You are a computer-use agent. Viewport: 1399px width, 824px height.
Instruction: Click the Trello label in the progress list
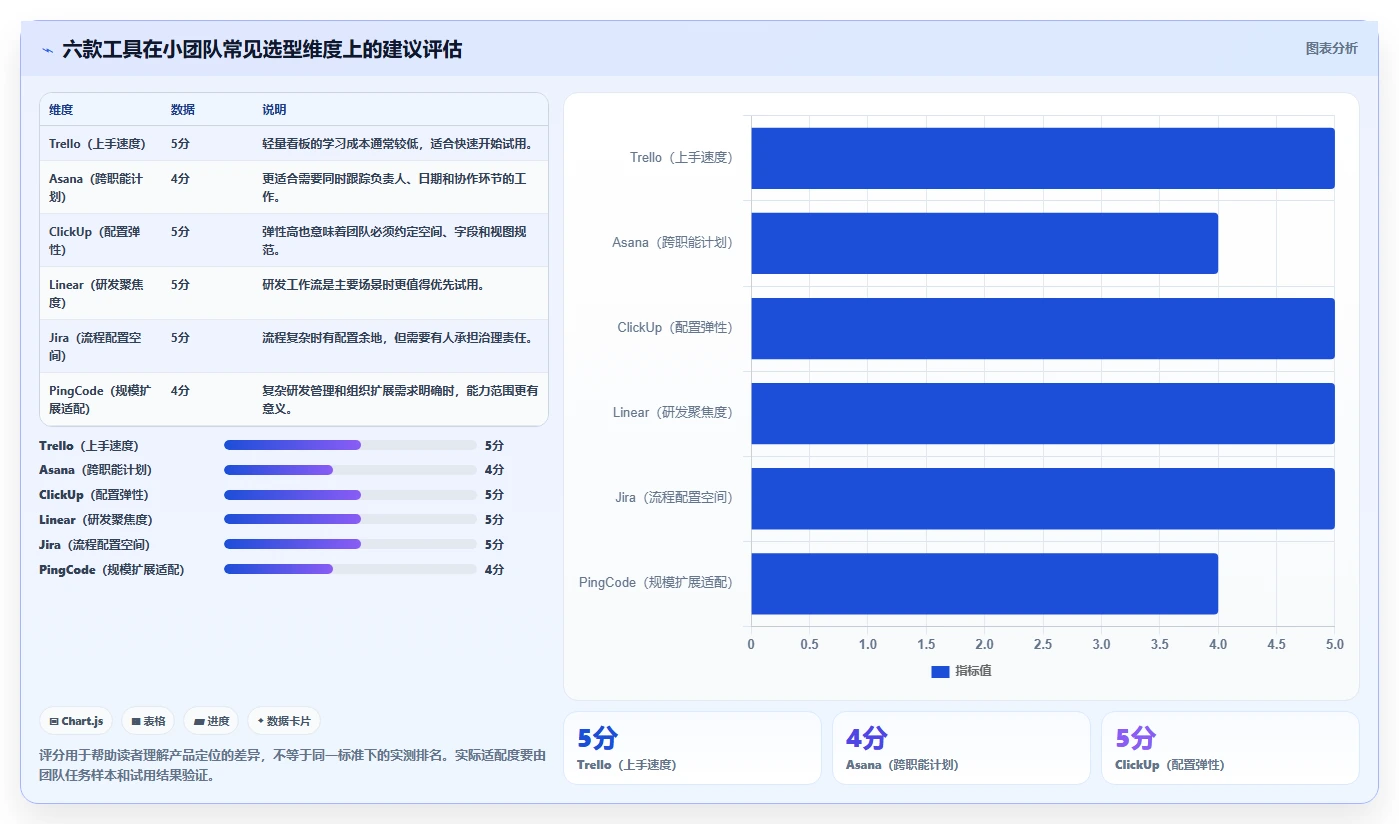point(89,446)
